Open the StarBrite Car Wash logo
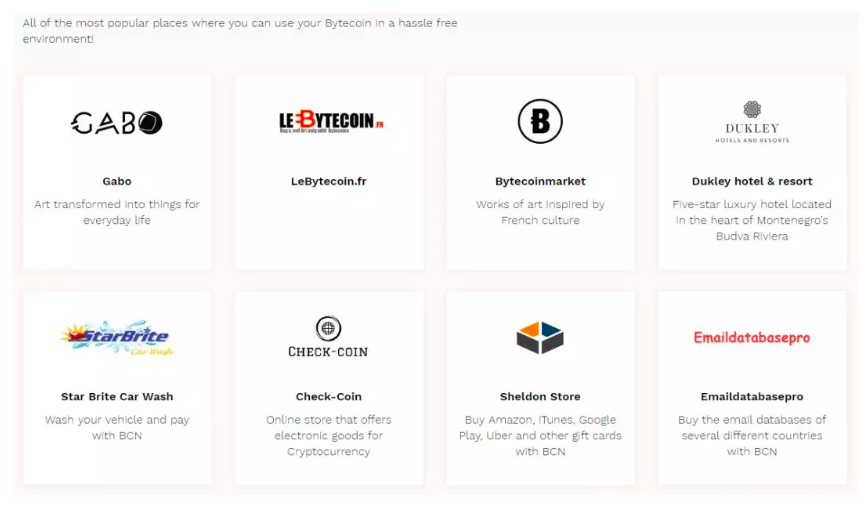This screenshot has height=508, width=868. 117,338
